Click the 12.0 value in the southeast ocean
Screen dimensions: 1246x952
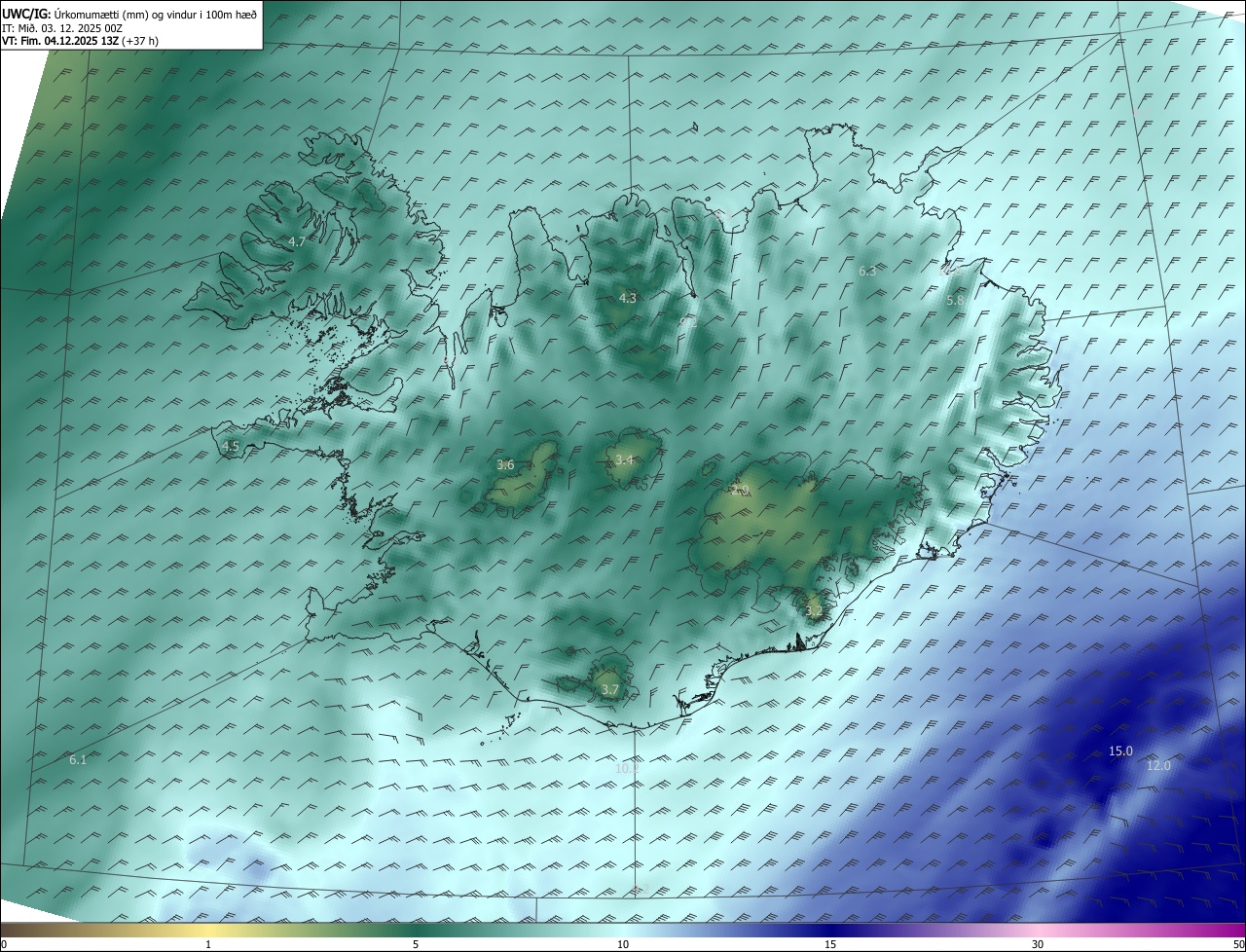[1158, 765]
